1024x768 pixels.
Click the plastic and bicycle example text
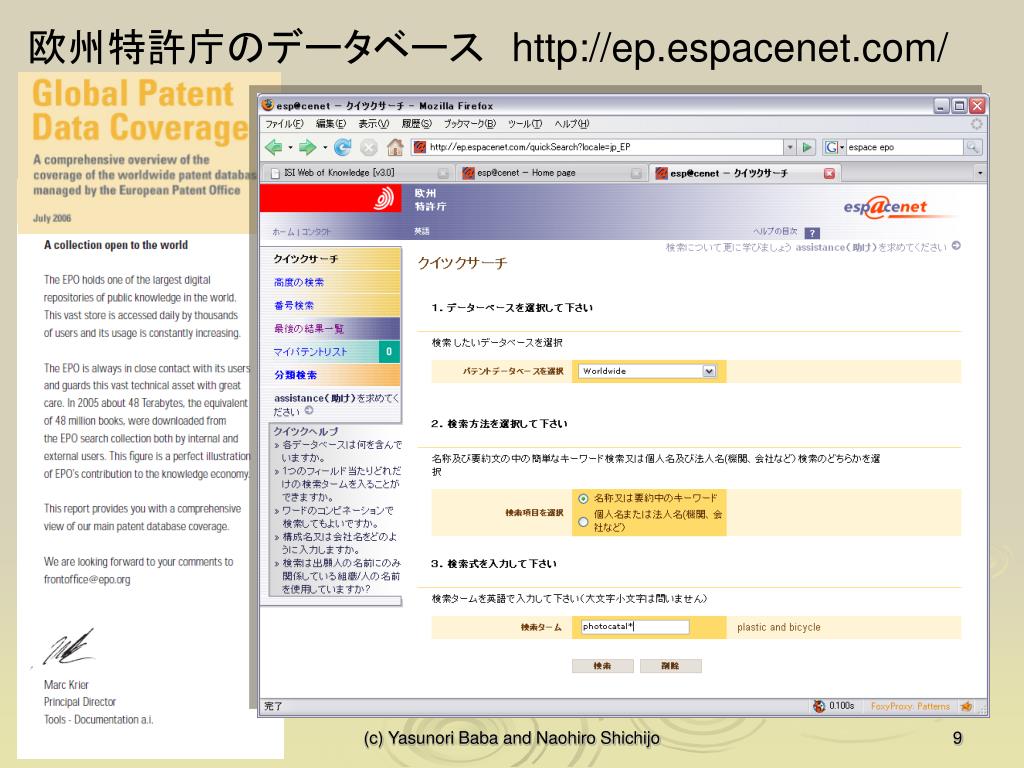[x=778, y=627]
